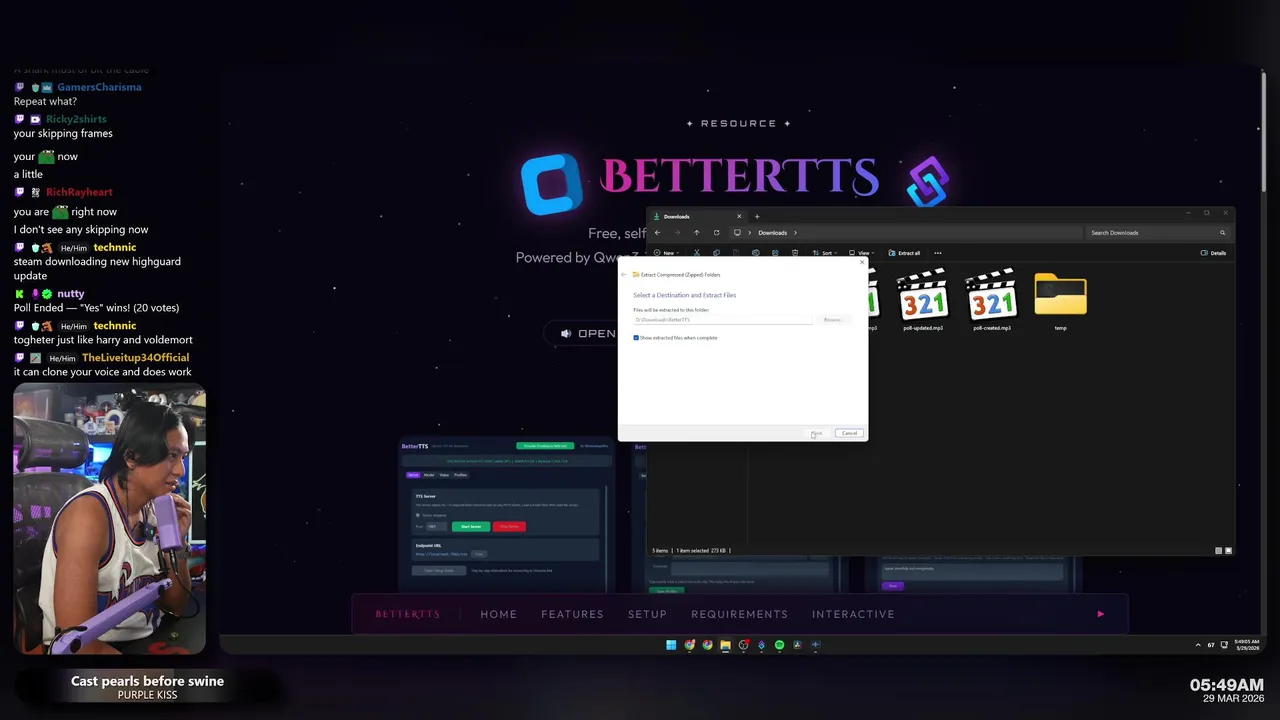Image resolution: width=1280 pixels, height=720 pixels.
Task: Copy the selected file in Explorer
Action: pyautogui.click(x=716, y=253)
